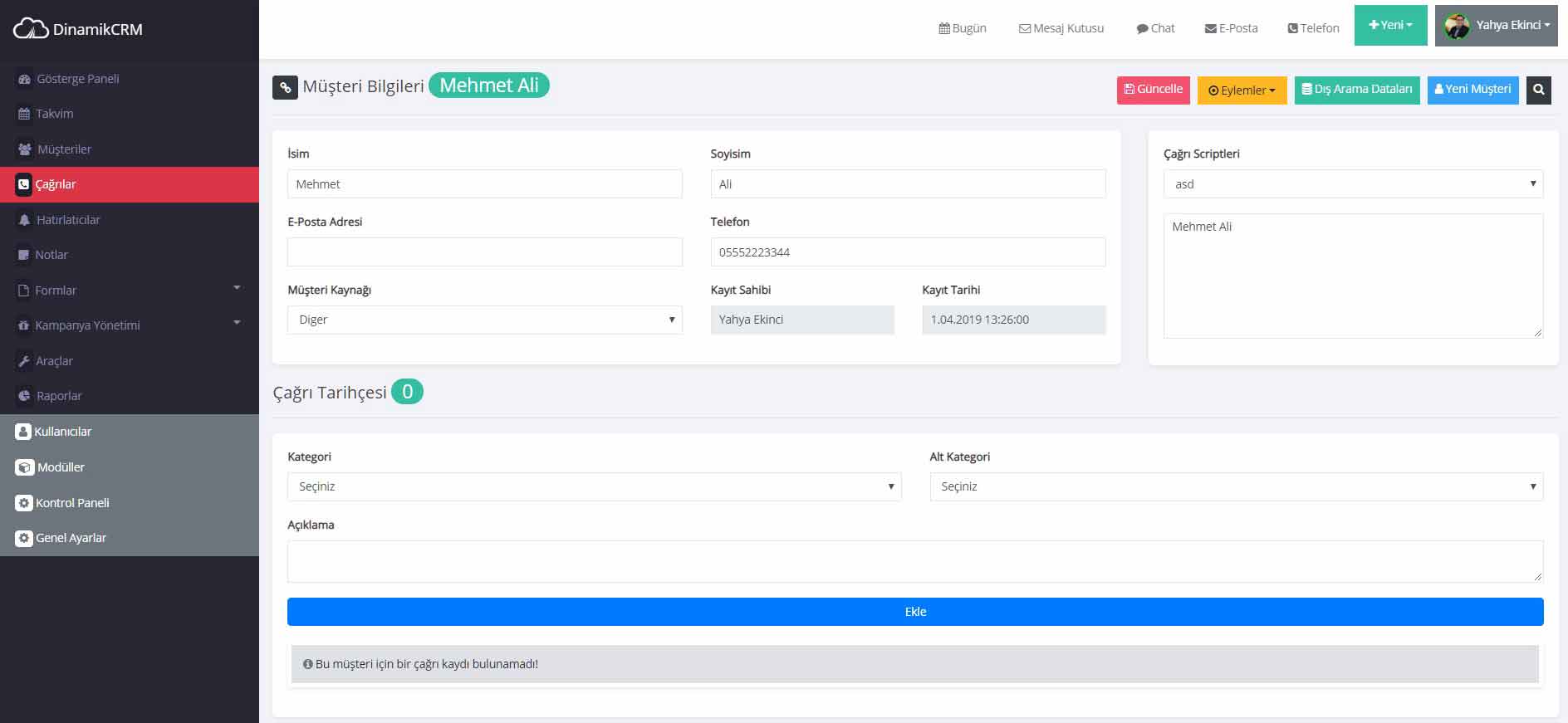Click the Çağrılar phone icon
The image size is (1568, 723).
coord(23,184)
